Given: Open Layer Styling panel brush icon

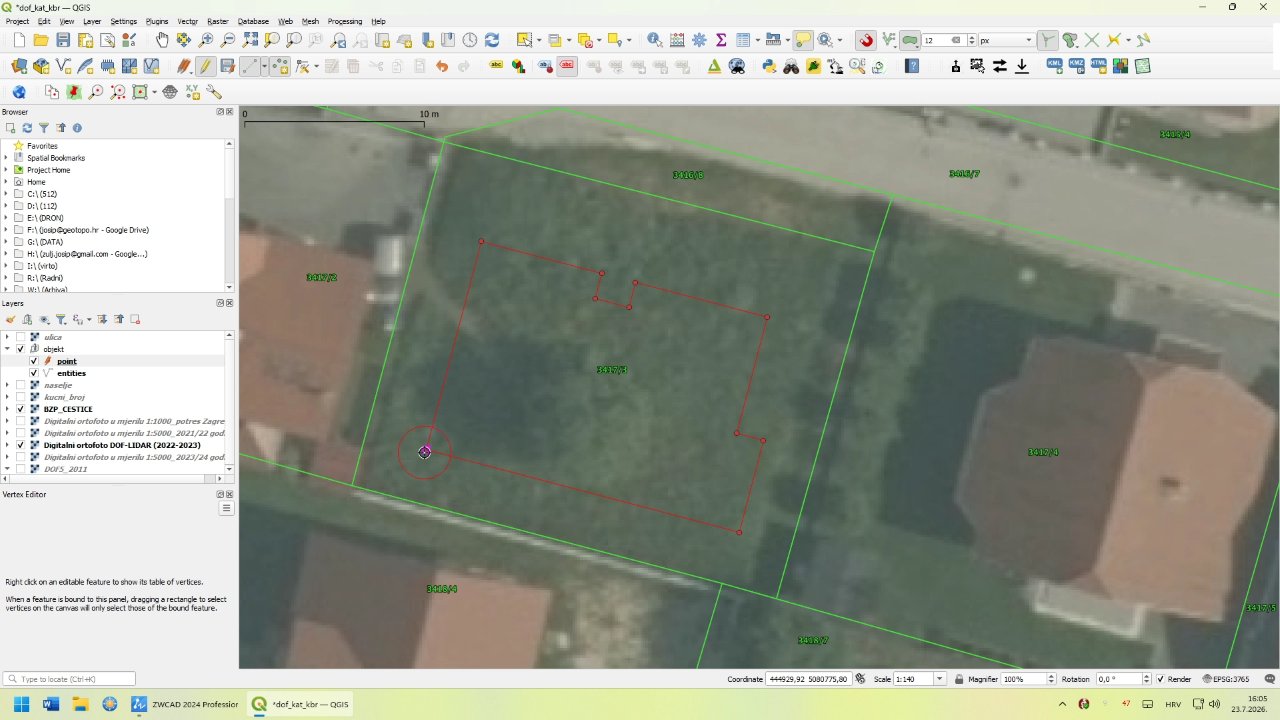Looking at the screenshot, I should (x=11, y=319).
